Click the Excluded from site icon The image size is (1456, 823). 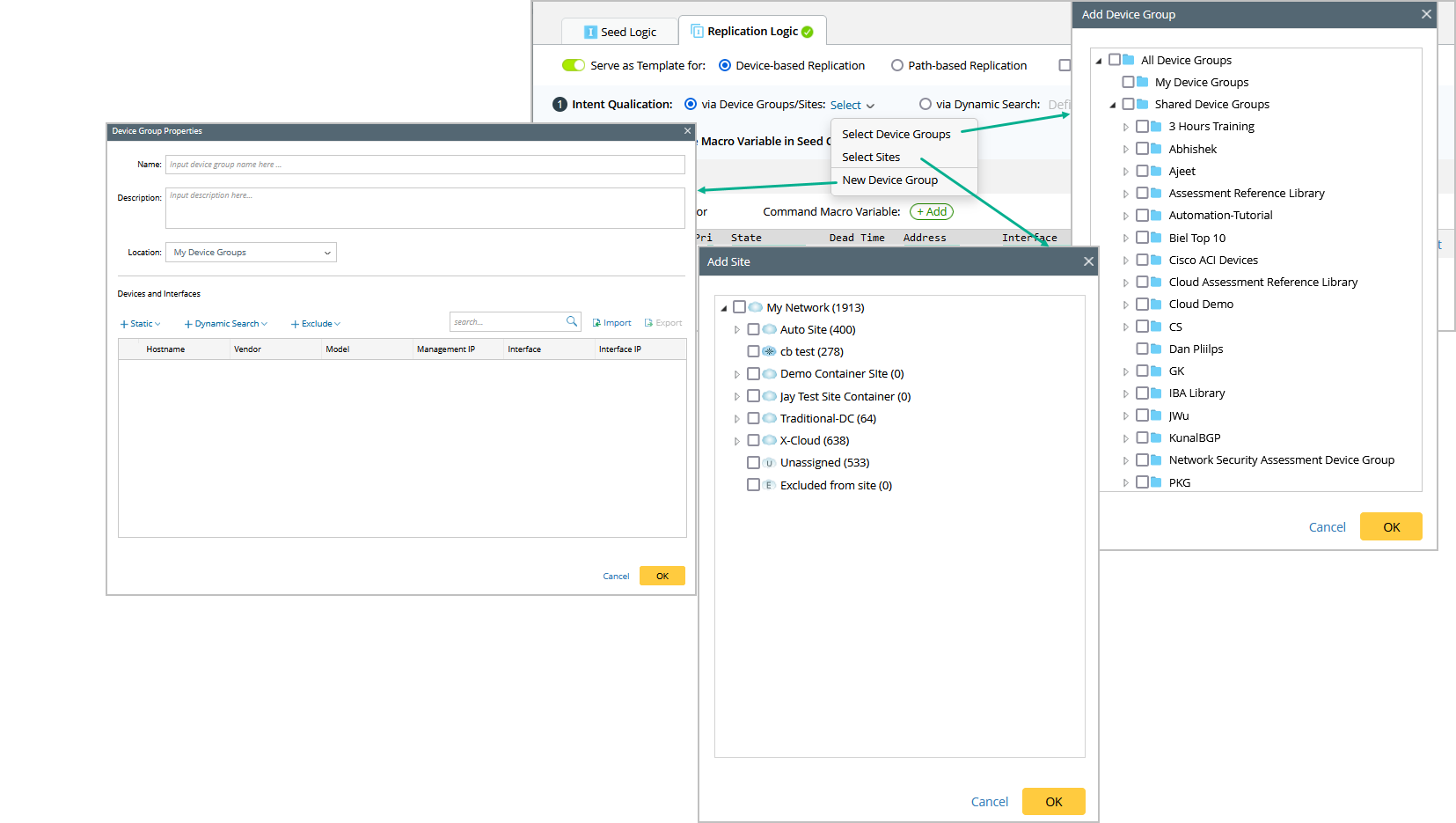(770, 485)
